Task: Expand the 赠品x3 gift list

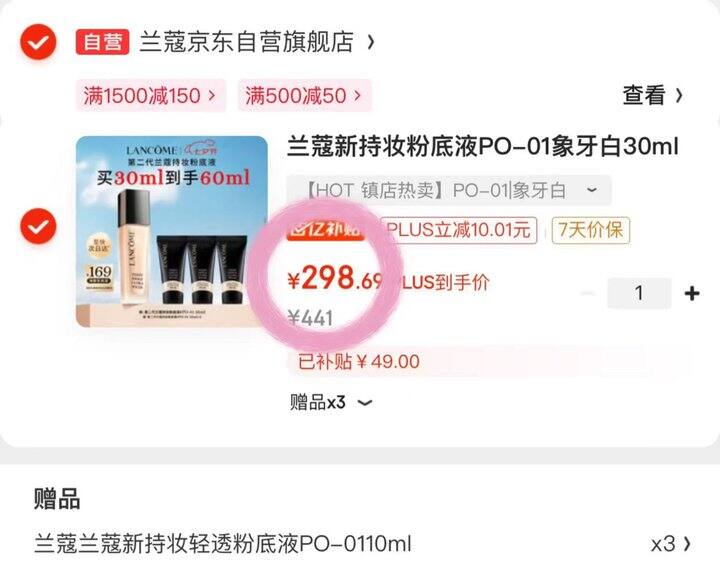Action: 331,402
